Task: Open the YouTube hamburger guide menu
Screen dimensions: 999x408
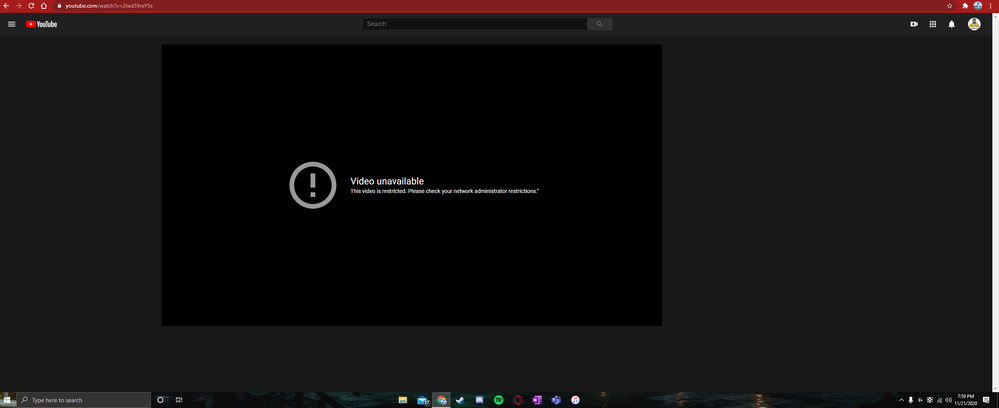Action: tap(12, 24)
